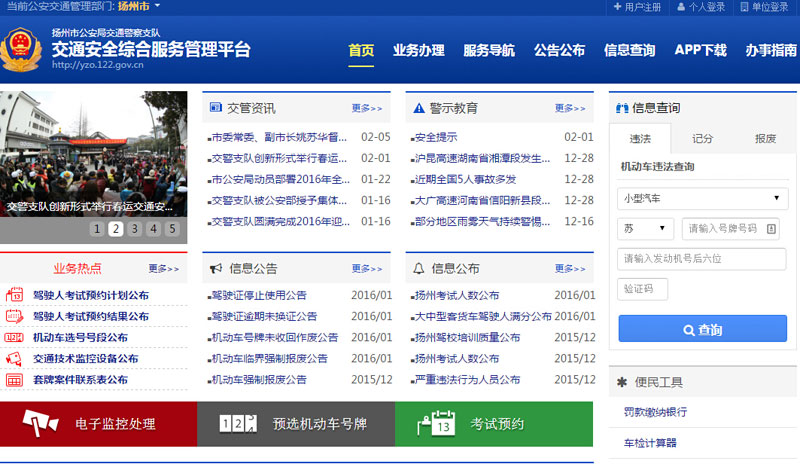Open the 近期全国5人事故多发 article
Image resolution: width=800 pixels, height=464 pixels.
(x=465, y=179)
